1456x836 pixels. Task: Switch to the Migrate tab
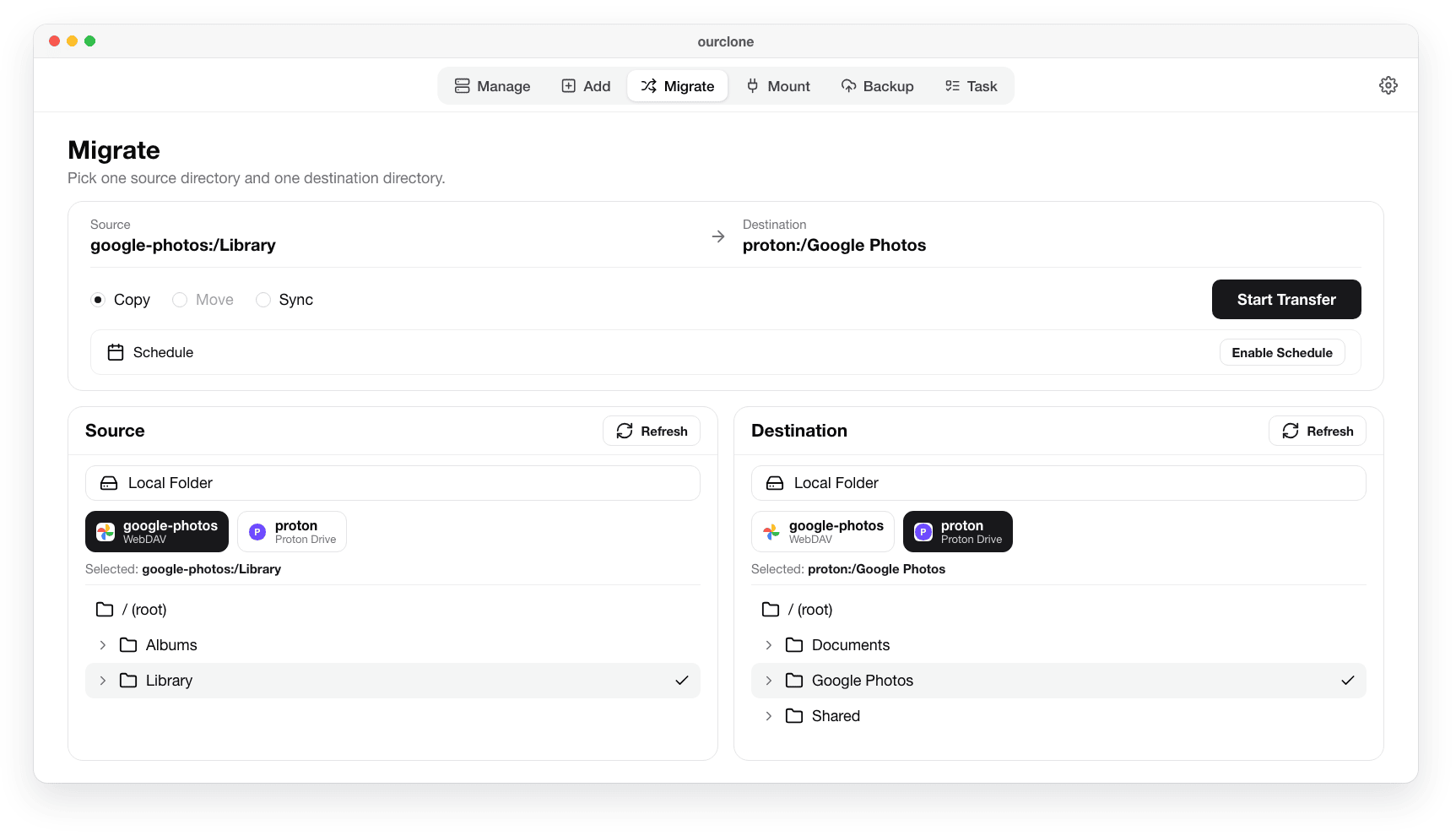coord(678,86)
